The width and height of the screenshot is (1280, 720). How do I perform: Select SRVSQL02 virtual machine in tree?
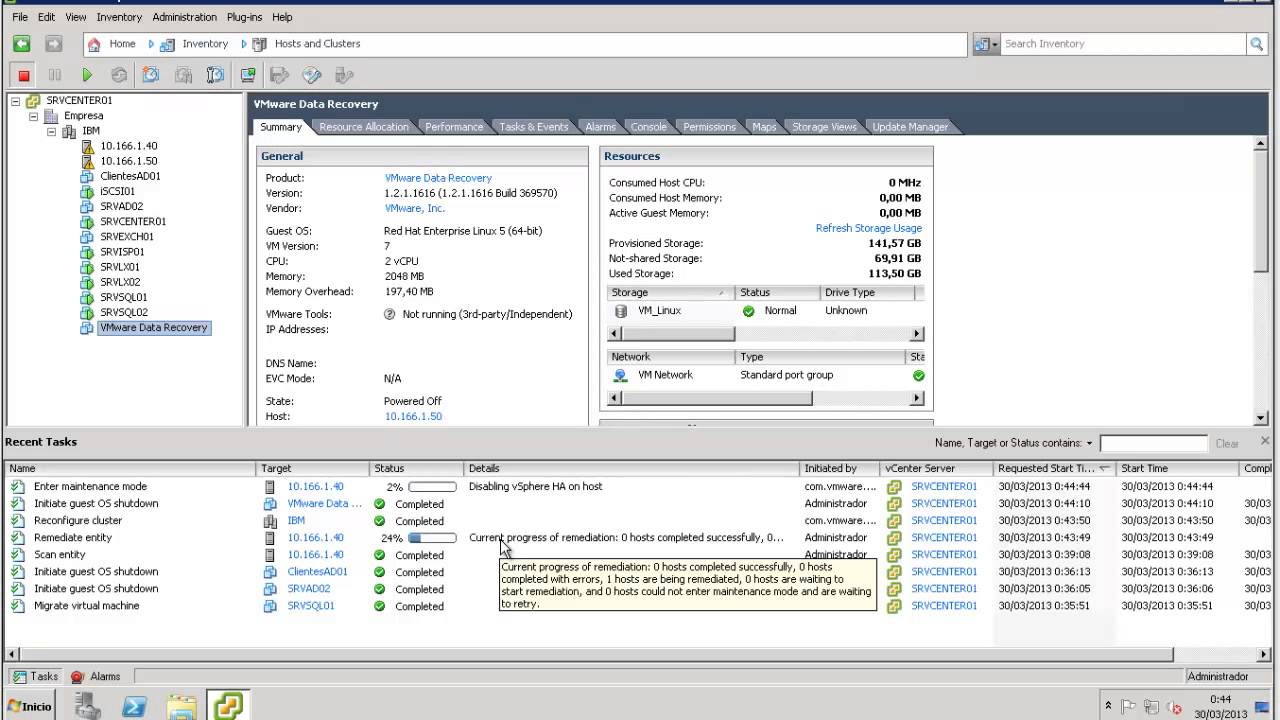123,313
